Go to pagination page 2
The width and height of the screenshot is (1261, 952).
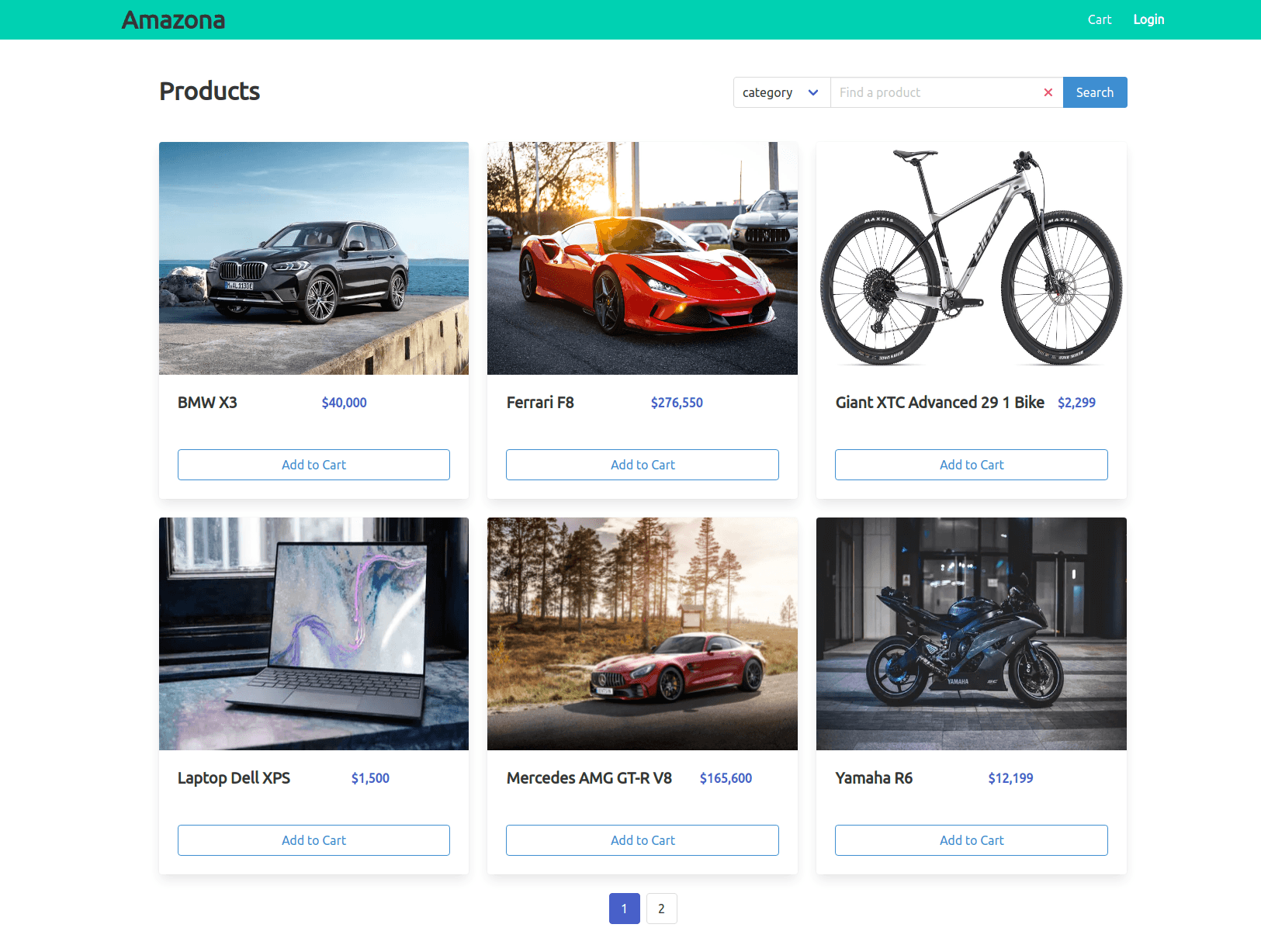pos(662,909)
